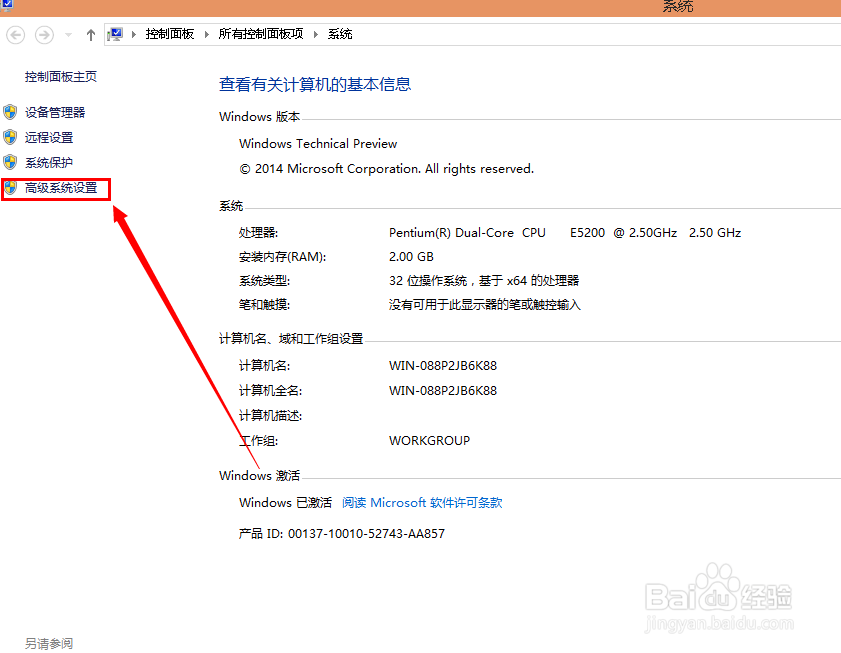This screenshot has width=841, height=653.
Task: Expand the chevron after 所有控制面板项
Action: pos(316,34)
